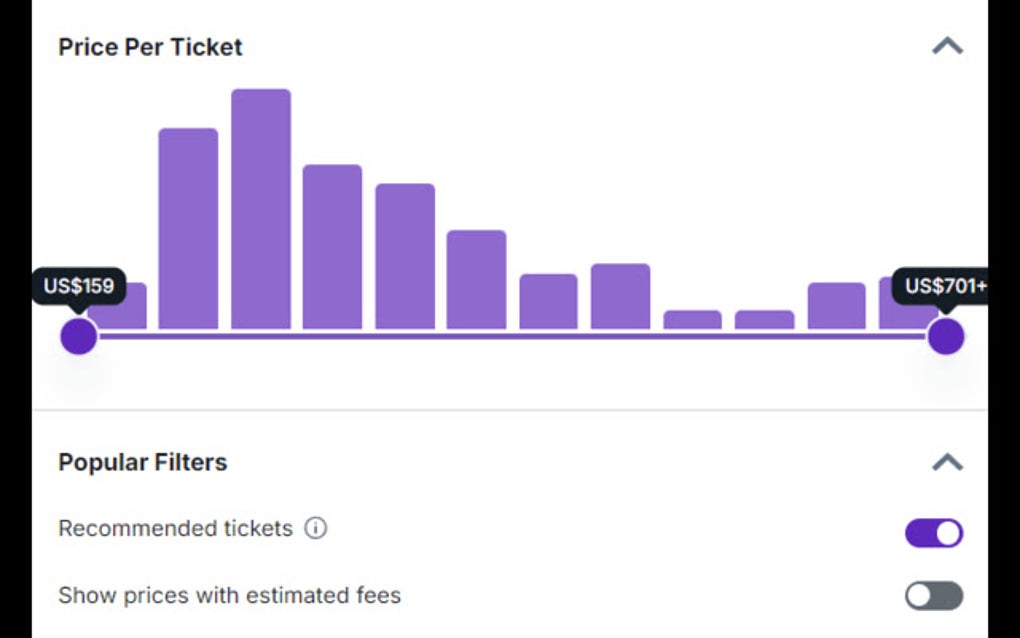The image size is (1020, 638).
Task: Click the chevron above the price histogram
Action: tap(947, 45)
